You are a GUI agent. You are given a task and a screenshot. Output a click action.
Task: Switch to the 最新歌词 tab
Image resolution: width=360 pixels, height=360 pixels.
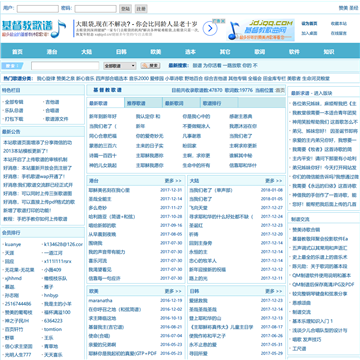click(x=181, y=103)
